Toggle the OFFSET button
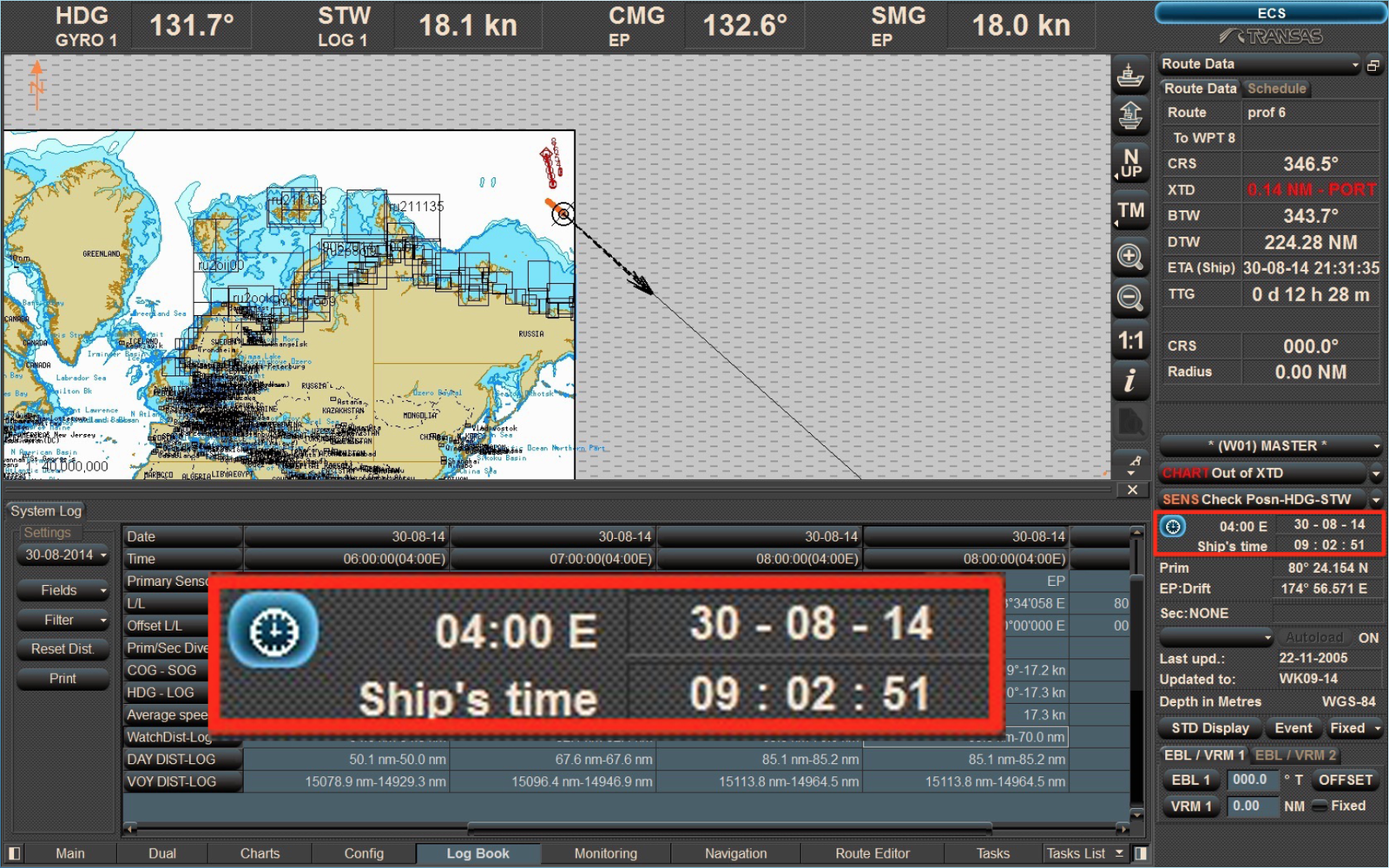The image size is (1389, 868). [1345, 779]
